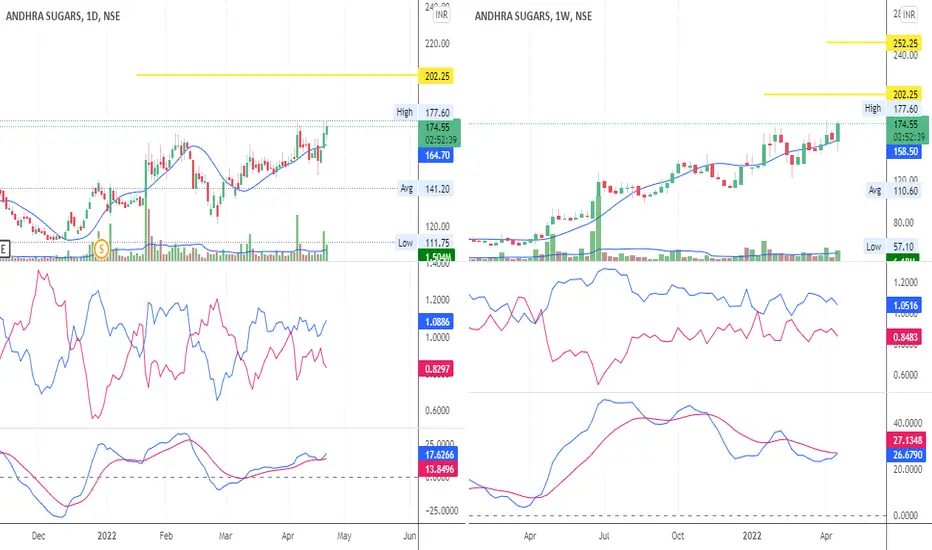Click the blue 17.6266 oscillator value

click(439, 455)
